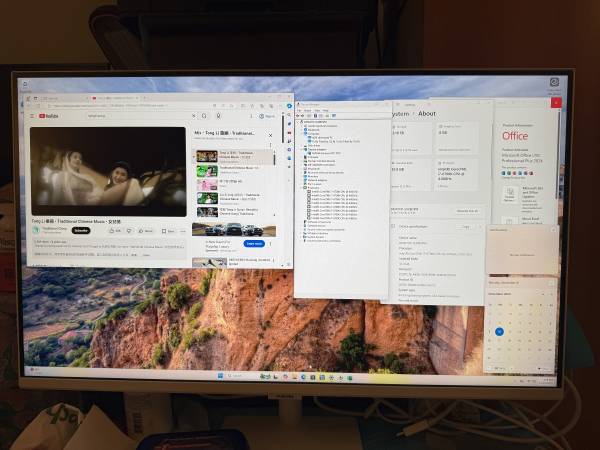Open the YouTube hamburger guide menu
This screenshot has height=450, width=600.
tap(32, 116)
